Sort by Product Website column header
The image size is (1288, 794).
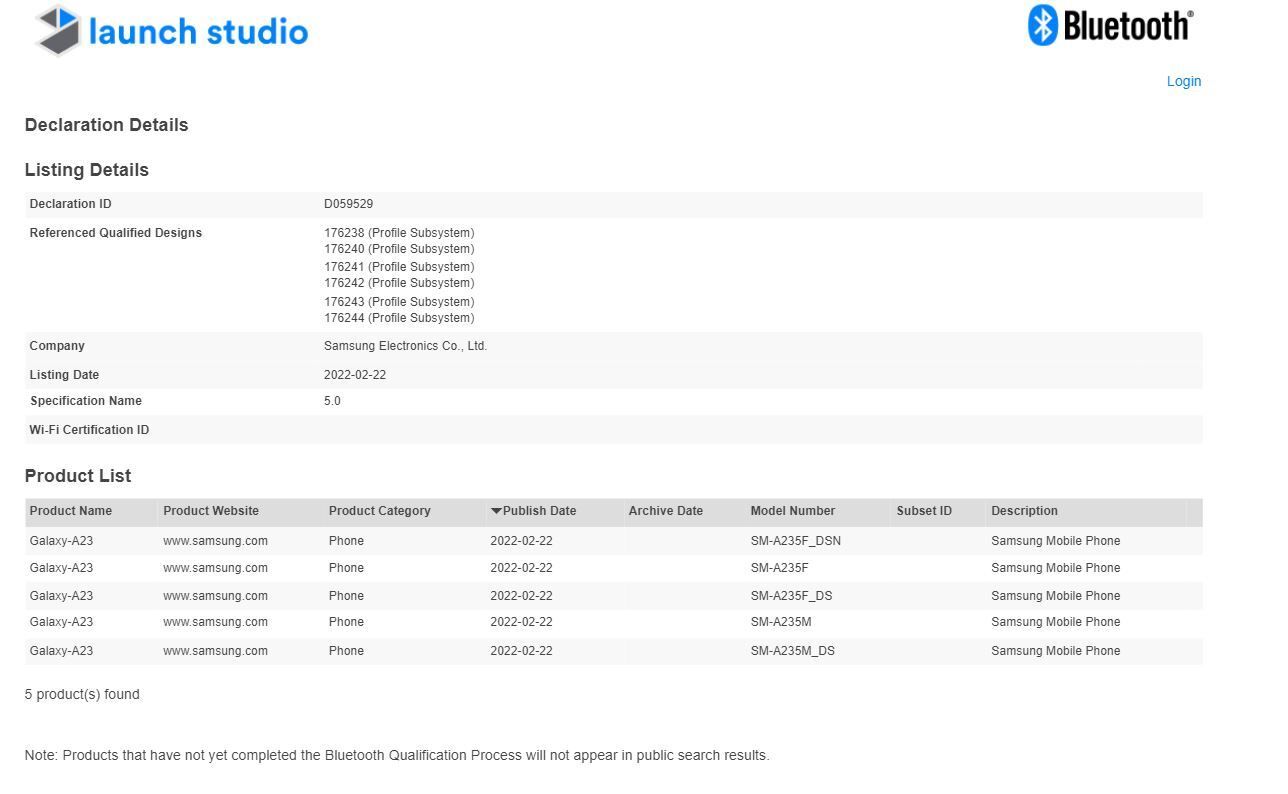click(x=211, y=511)
